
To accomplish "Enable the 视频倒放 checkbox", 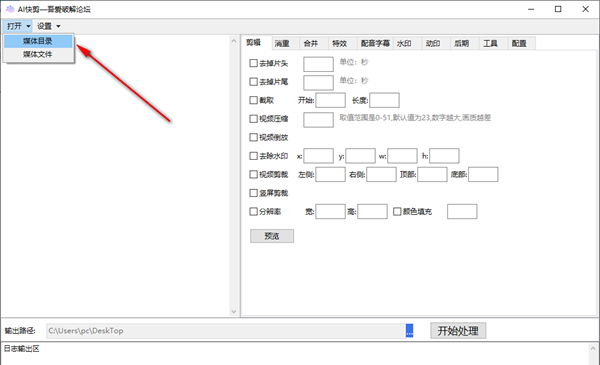I will coord(253,137).
